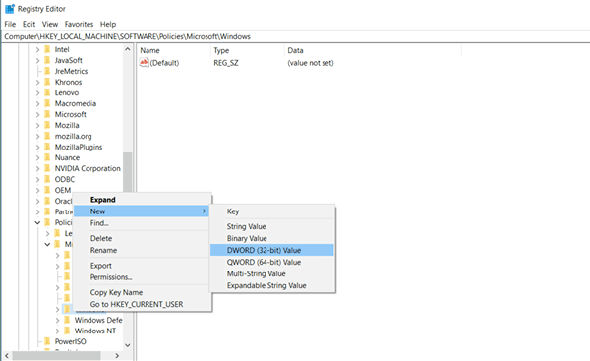Select the JreMetrics folder icon
Screen dimensions: 590x361
point(47,71)
